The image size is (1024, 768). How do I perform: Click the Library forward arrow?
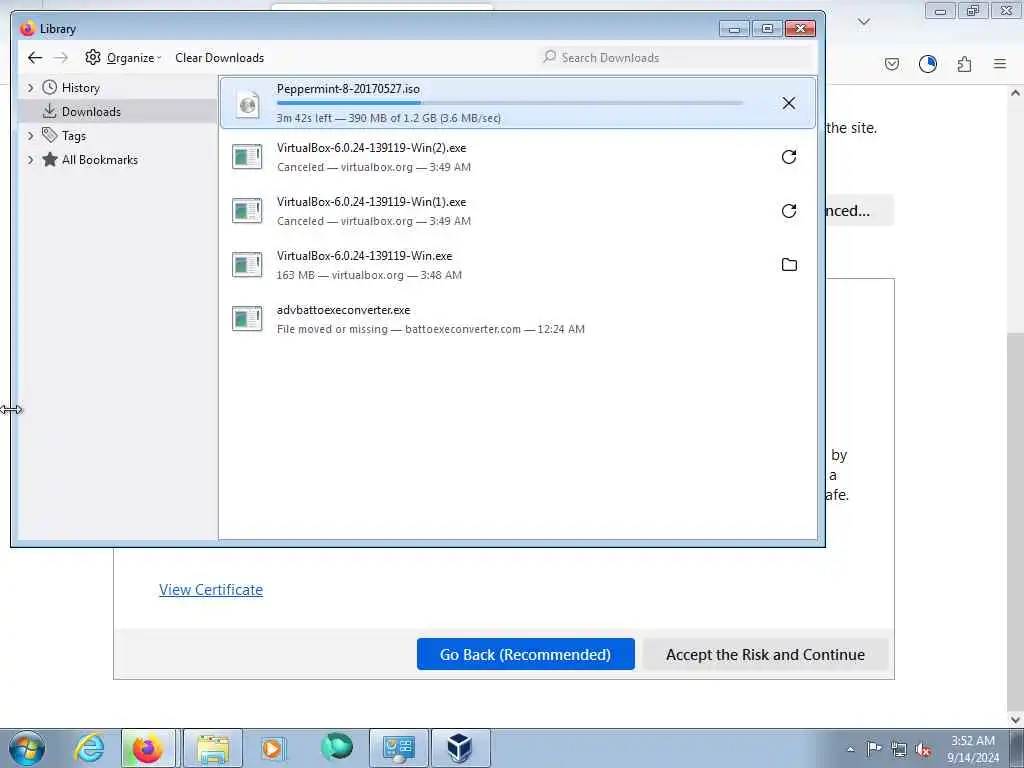click(61, 57)
